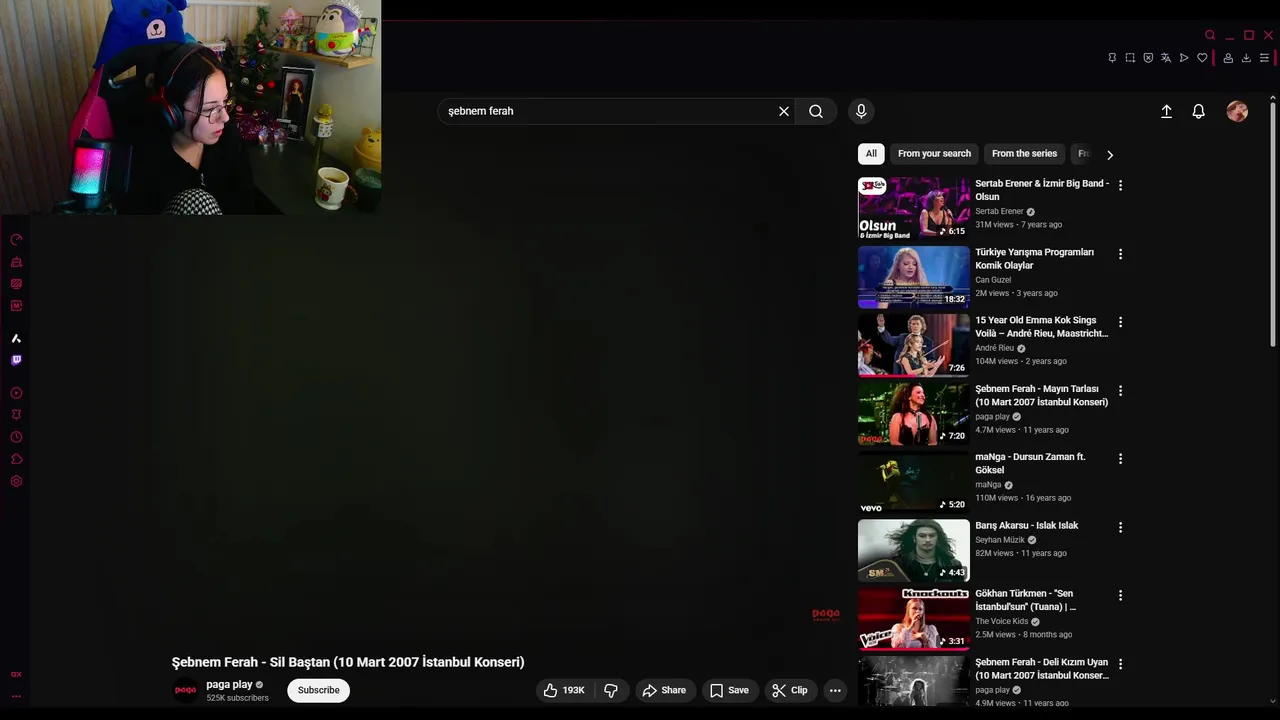This screenshot has height=720, width=1280.
Task: Open Settings gear icon in sidebar
Action: coord(16,481)
